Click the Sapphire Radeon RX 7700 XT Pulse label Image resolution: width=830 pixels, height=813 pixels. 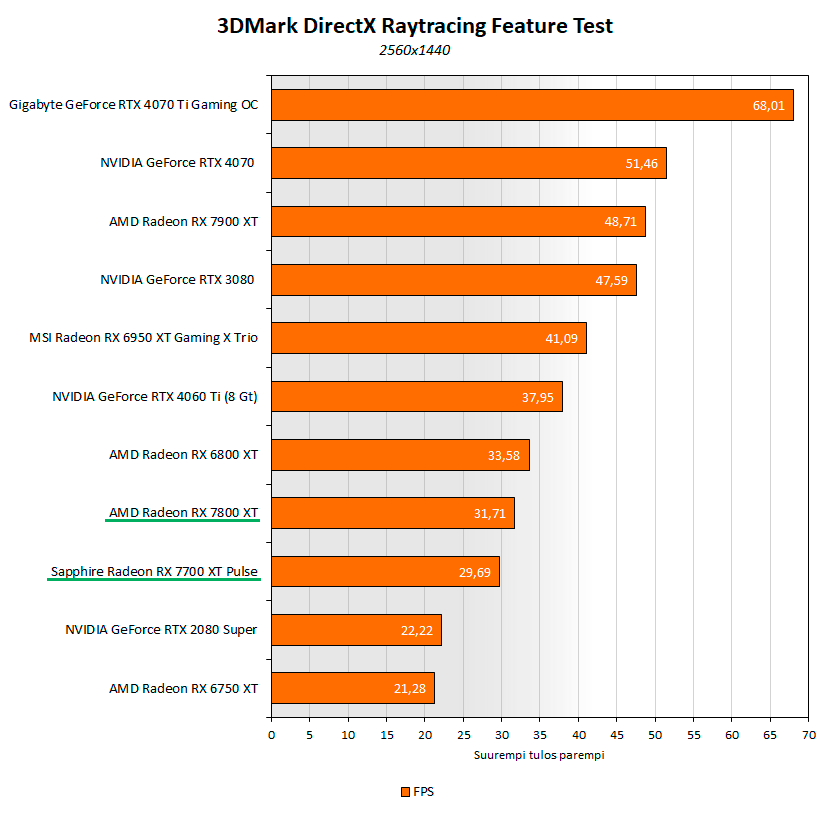(x=154, y=572)
